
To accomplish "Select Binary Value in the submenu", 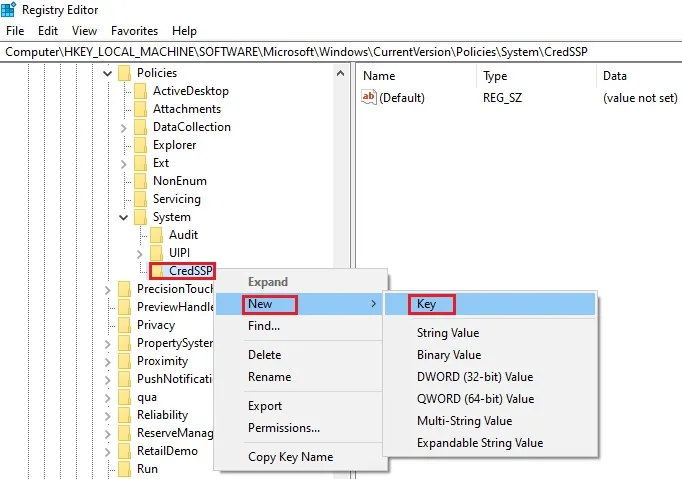I will (490, 355).
